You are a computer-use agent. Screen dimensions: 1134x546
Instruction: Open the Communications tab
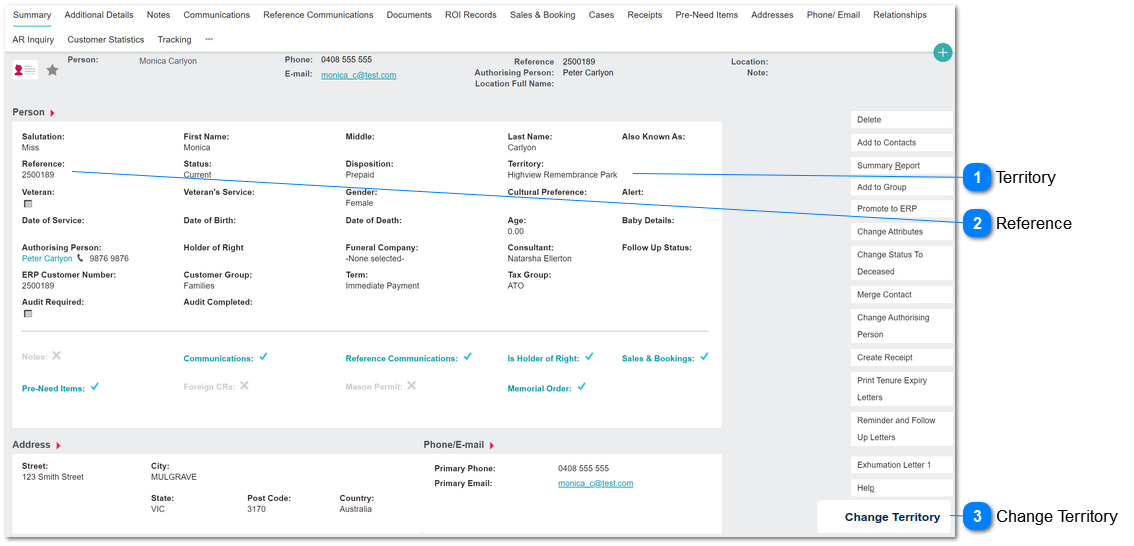click(x=216, y=14)
